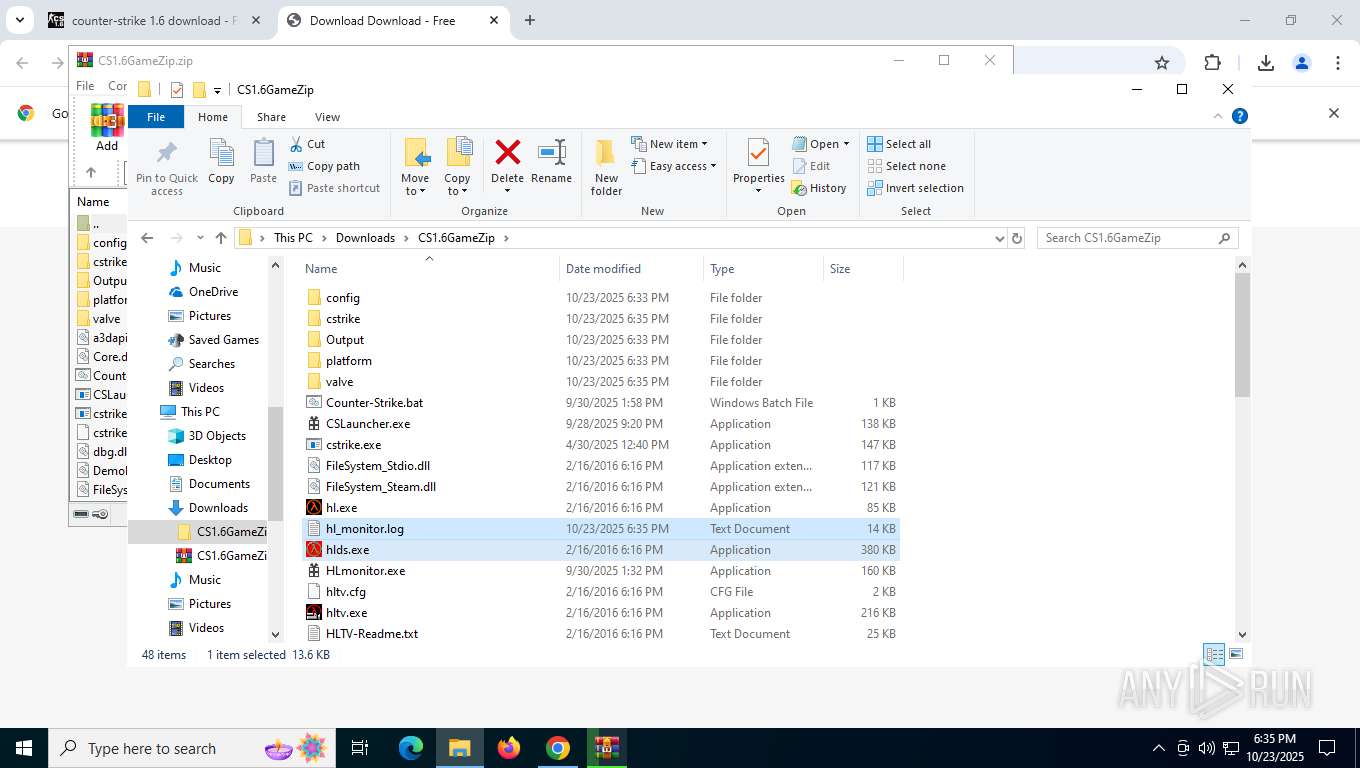Click the red Delete icon
Screen dimensions: 1360x768
pyautogui.click(x=508, y=153)
